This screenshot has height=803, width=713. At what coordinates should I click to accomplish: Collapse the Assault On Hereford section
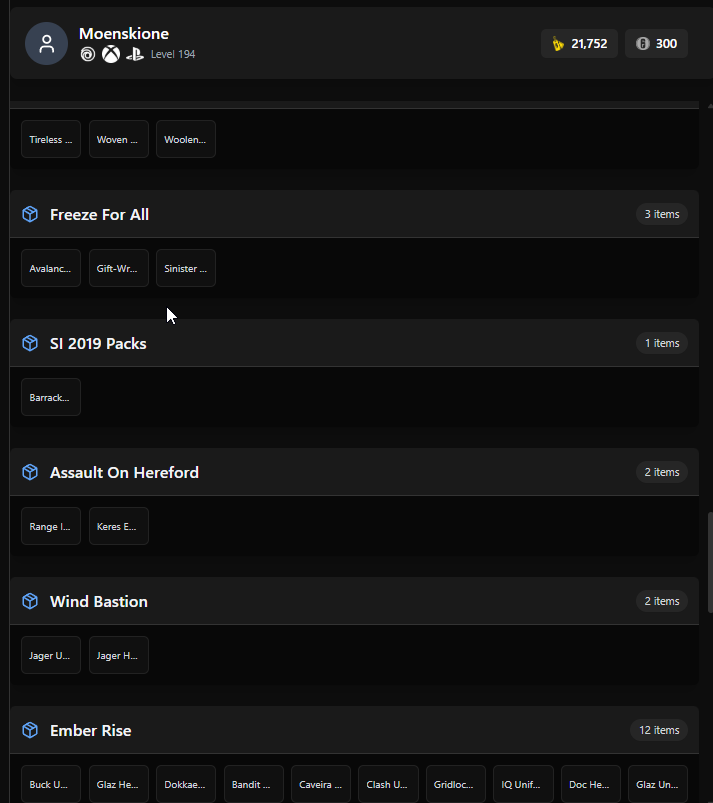tap(354, 472)
